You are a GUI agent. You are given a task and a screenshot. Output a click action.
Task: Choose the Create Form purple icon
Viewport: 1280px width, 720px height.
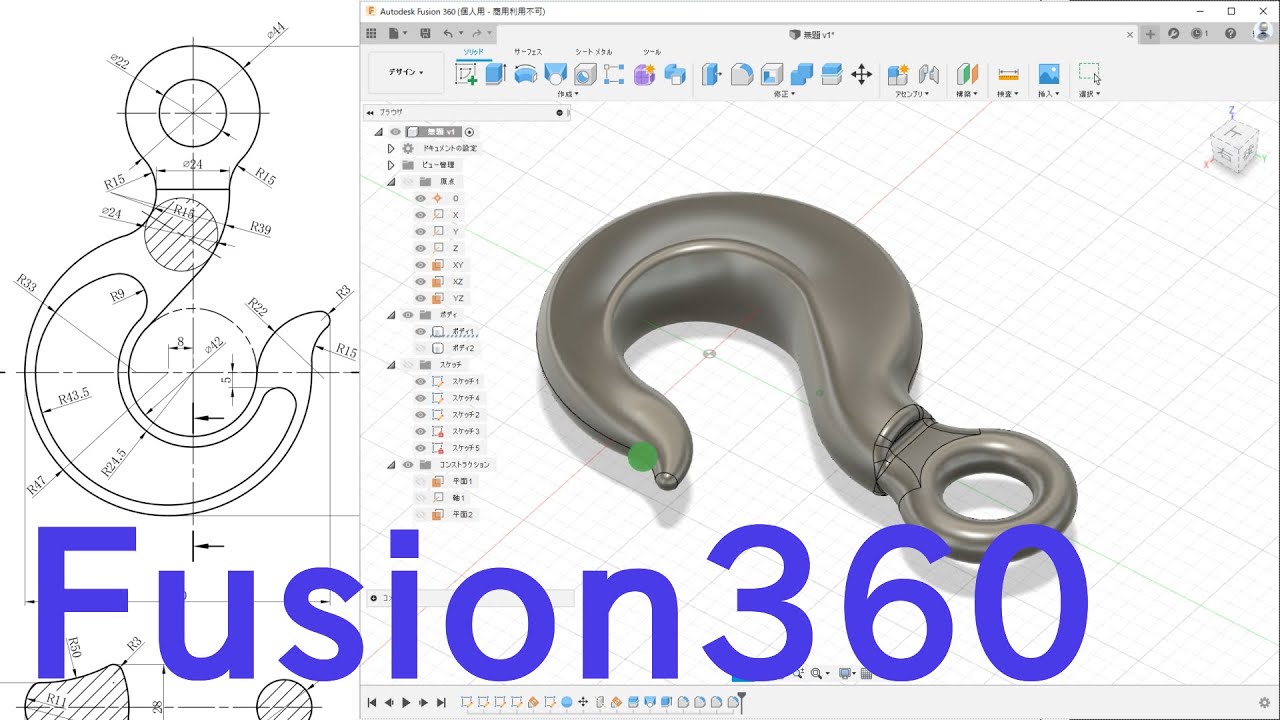pyautogui.click(x=644, y=74)
